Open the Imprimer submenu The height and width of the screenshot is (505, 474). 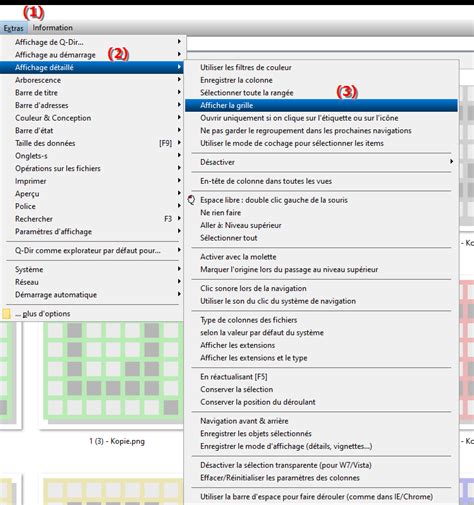[x=92, y=181]
